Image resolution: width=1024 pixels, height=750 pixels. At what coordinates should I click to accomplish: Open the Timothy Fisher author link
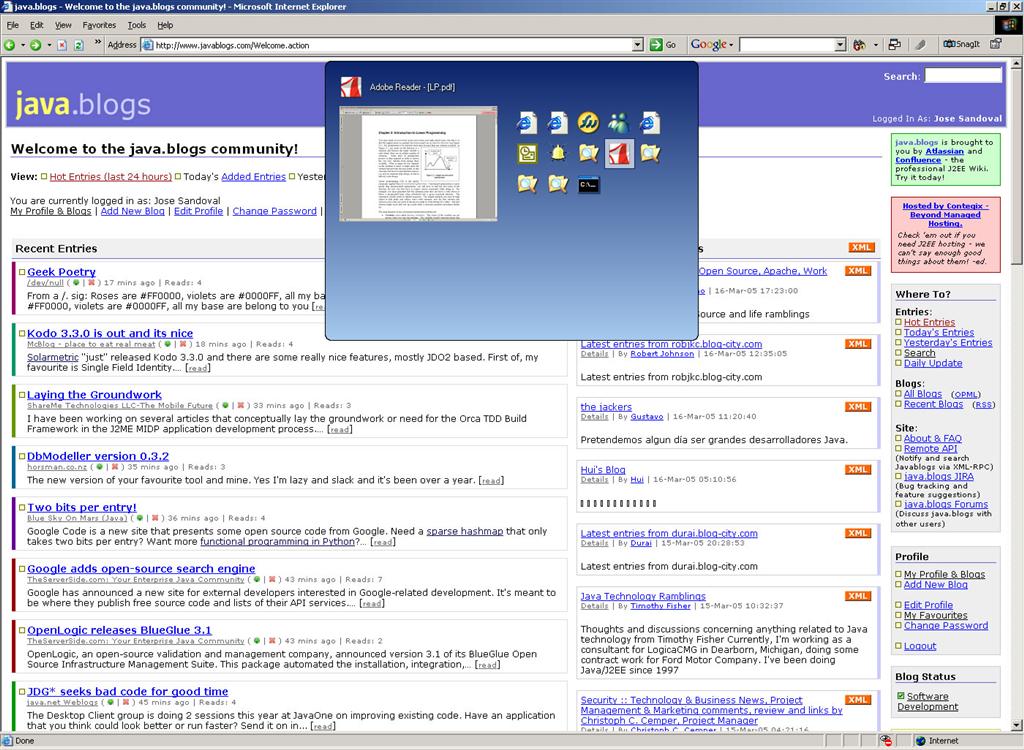tap(660, 606)
